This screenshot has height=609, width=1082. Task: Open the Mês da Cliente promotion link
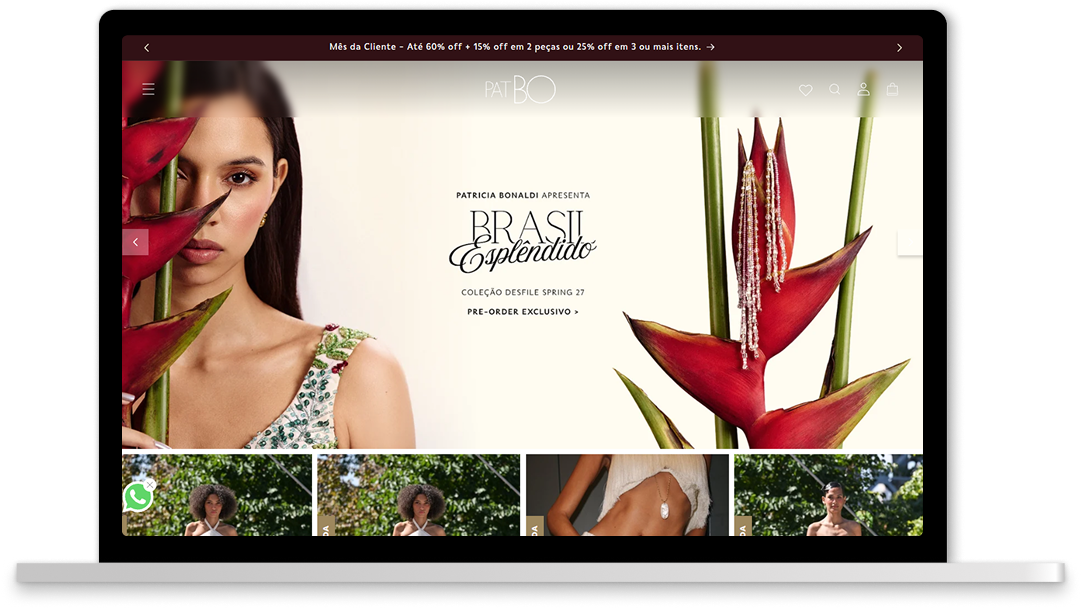point(522,47)
